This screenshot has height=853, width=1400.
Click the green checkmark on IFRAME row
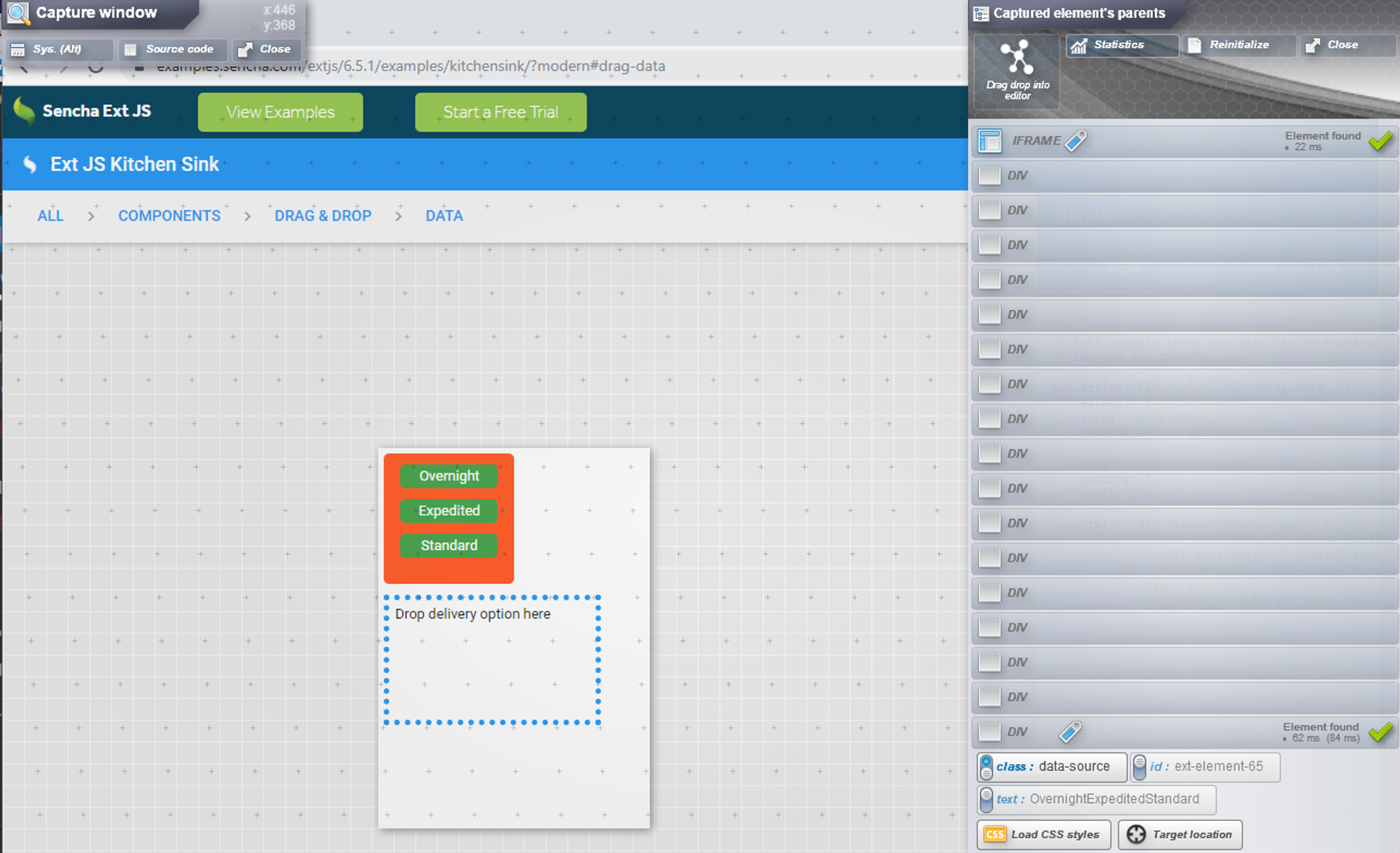1381,141
